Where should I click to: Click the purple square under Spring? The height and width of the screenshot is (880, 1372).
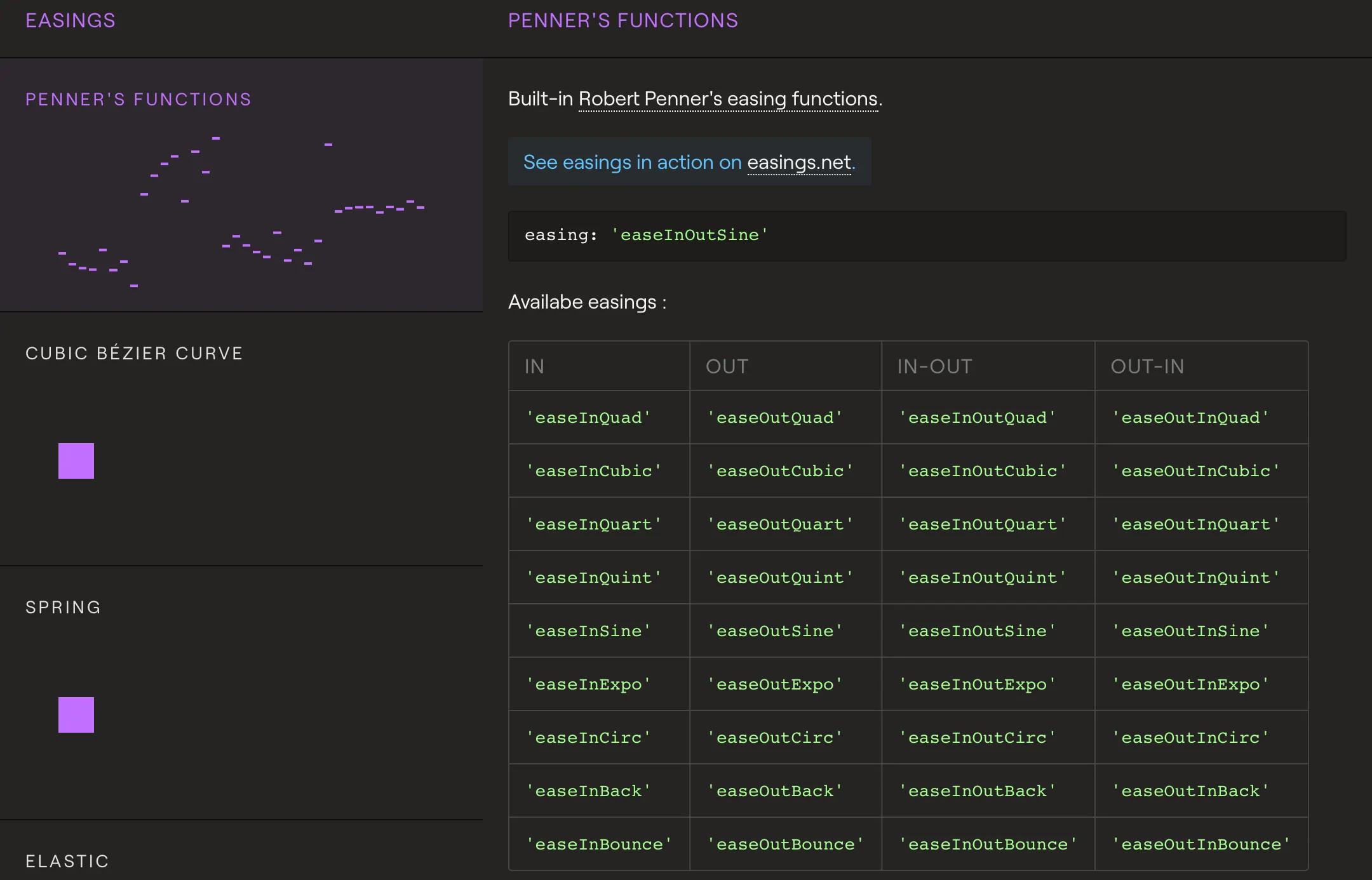(x=76, y=715)
